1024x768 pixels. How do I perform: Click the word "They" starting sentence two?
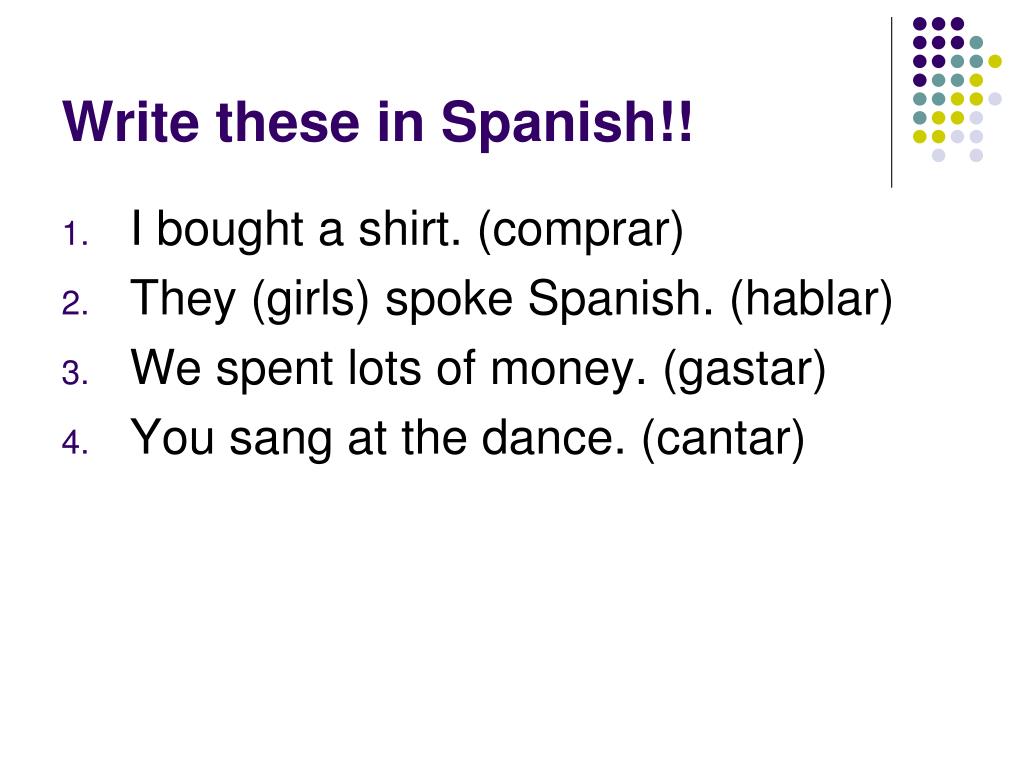pyautogui.click(x=183, y=300)
